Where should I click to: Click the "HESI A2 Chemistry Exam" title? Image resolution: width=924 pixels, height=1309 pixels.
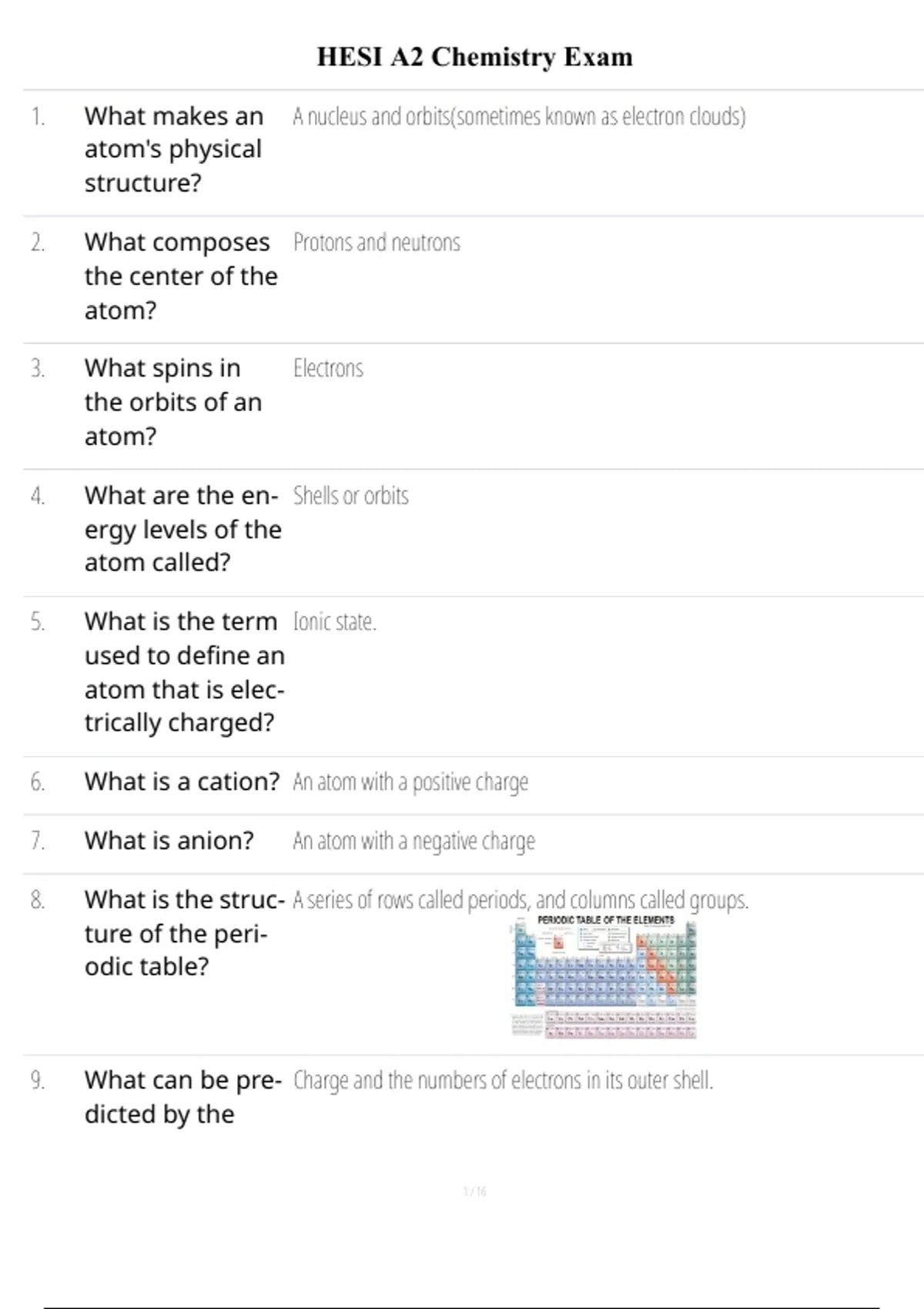474,57
